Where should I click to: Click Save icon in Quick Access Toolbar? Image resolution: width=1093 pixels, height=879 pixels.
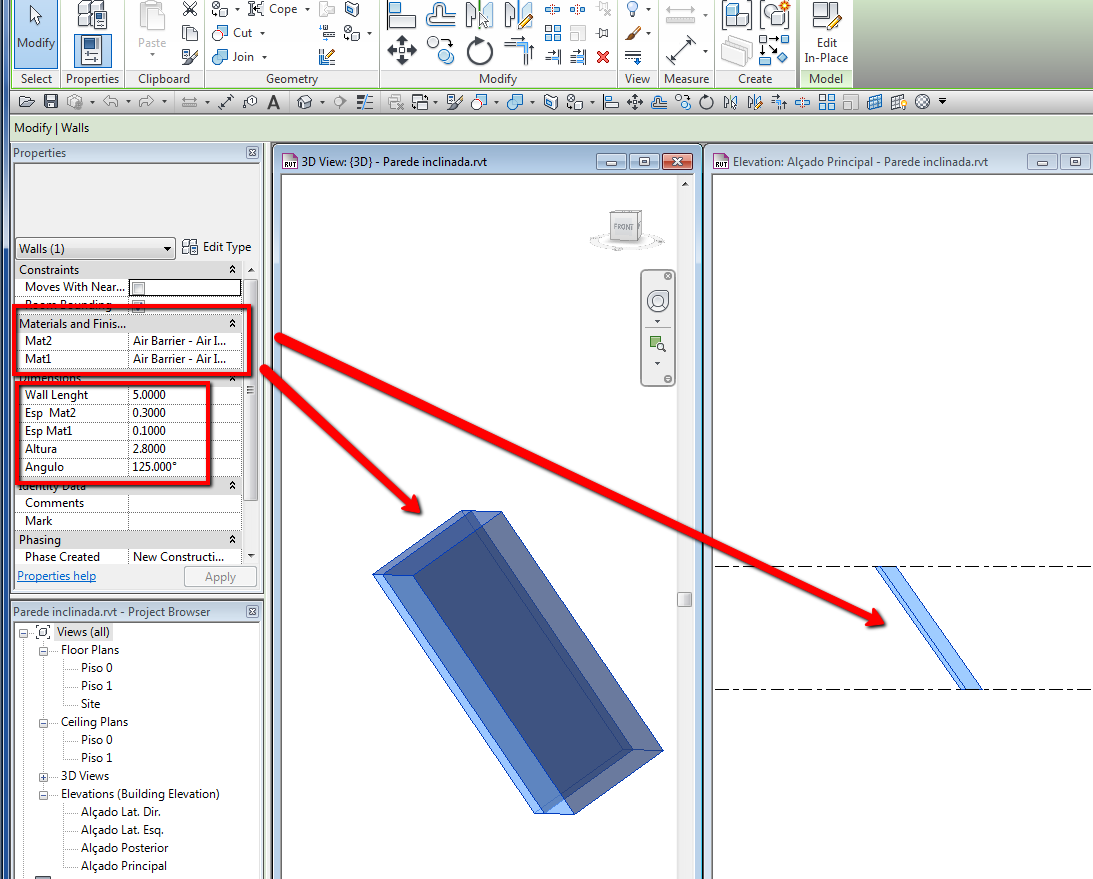click(50, 102)
